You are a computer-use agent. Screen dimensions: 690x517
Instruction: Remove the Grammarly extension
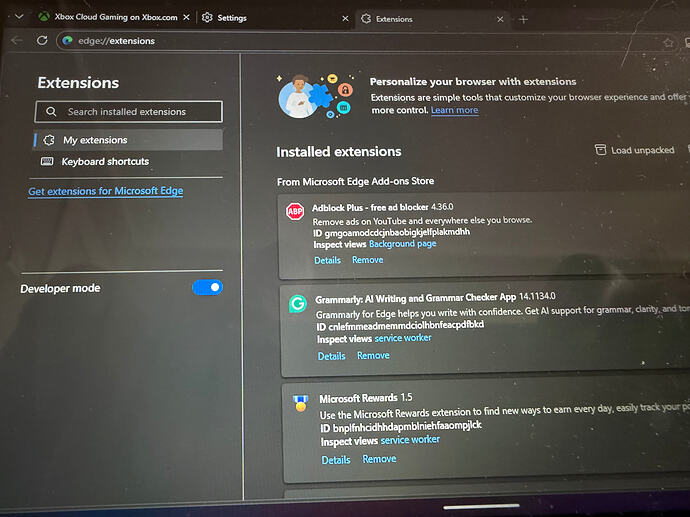click(373, 355)
